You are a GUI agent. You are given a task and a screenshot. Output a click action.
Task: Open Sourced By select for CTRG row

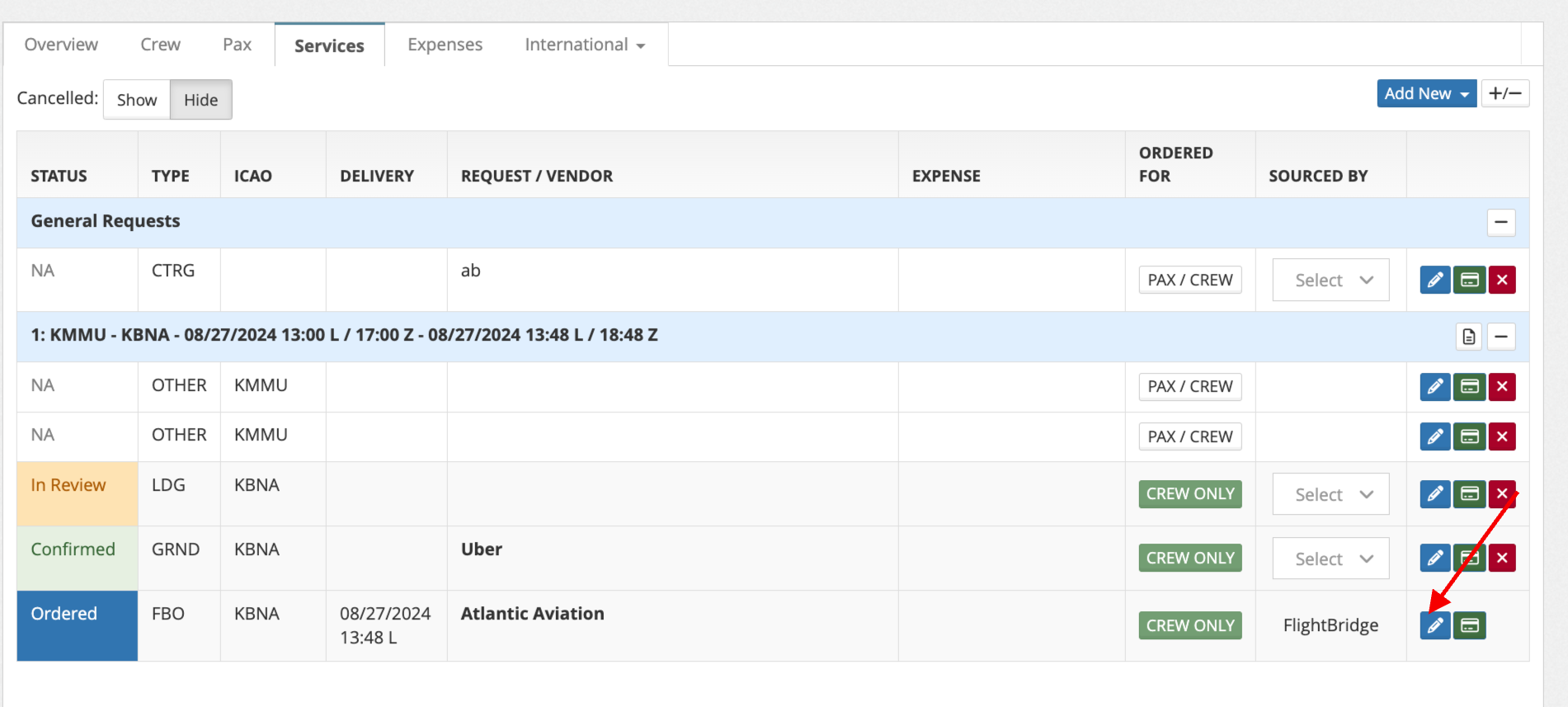1330,280
